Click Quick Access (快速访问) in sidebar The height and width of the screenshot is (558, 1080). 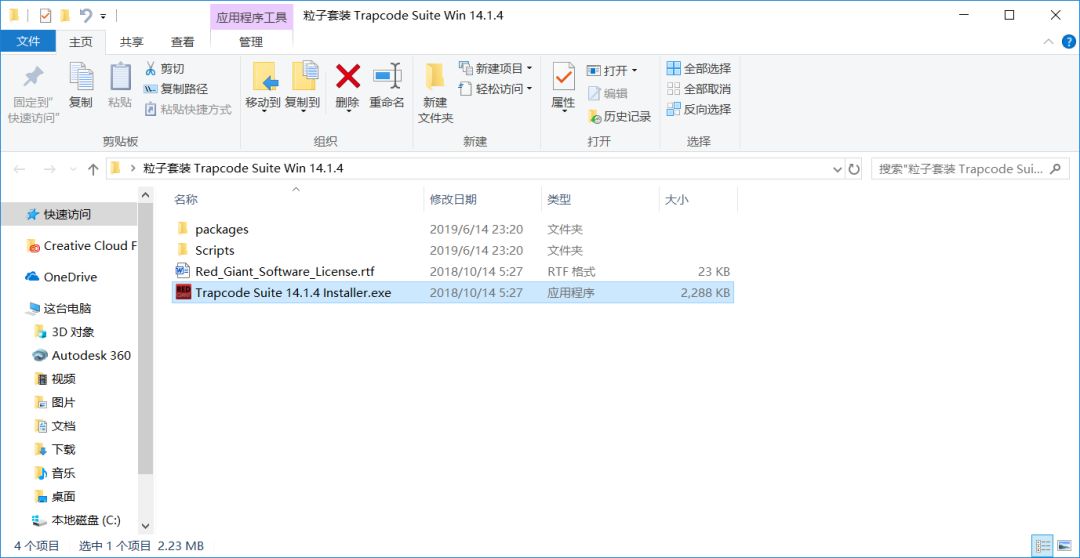(68, 214)
